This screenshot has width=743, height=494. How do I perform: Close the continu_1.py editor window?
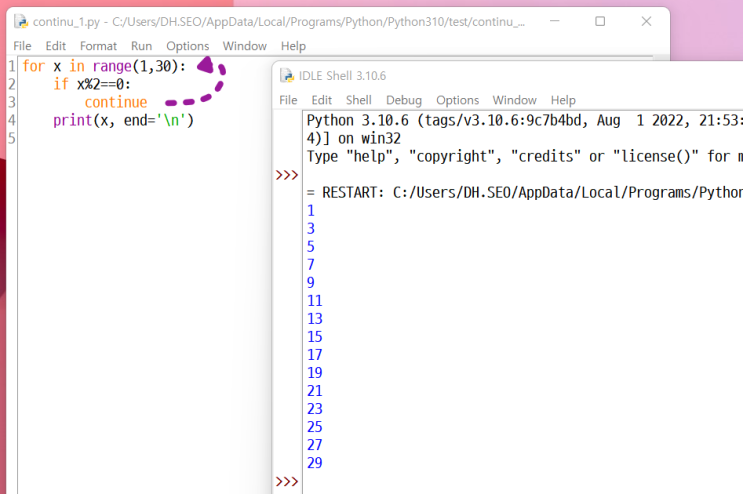coord(645,21)
